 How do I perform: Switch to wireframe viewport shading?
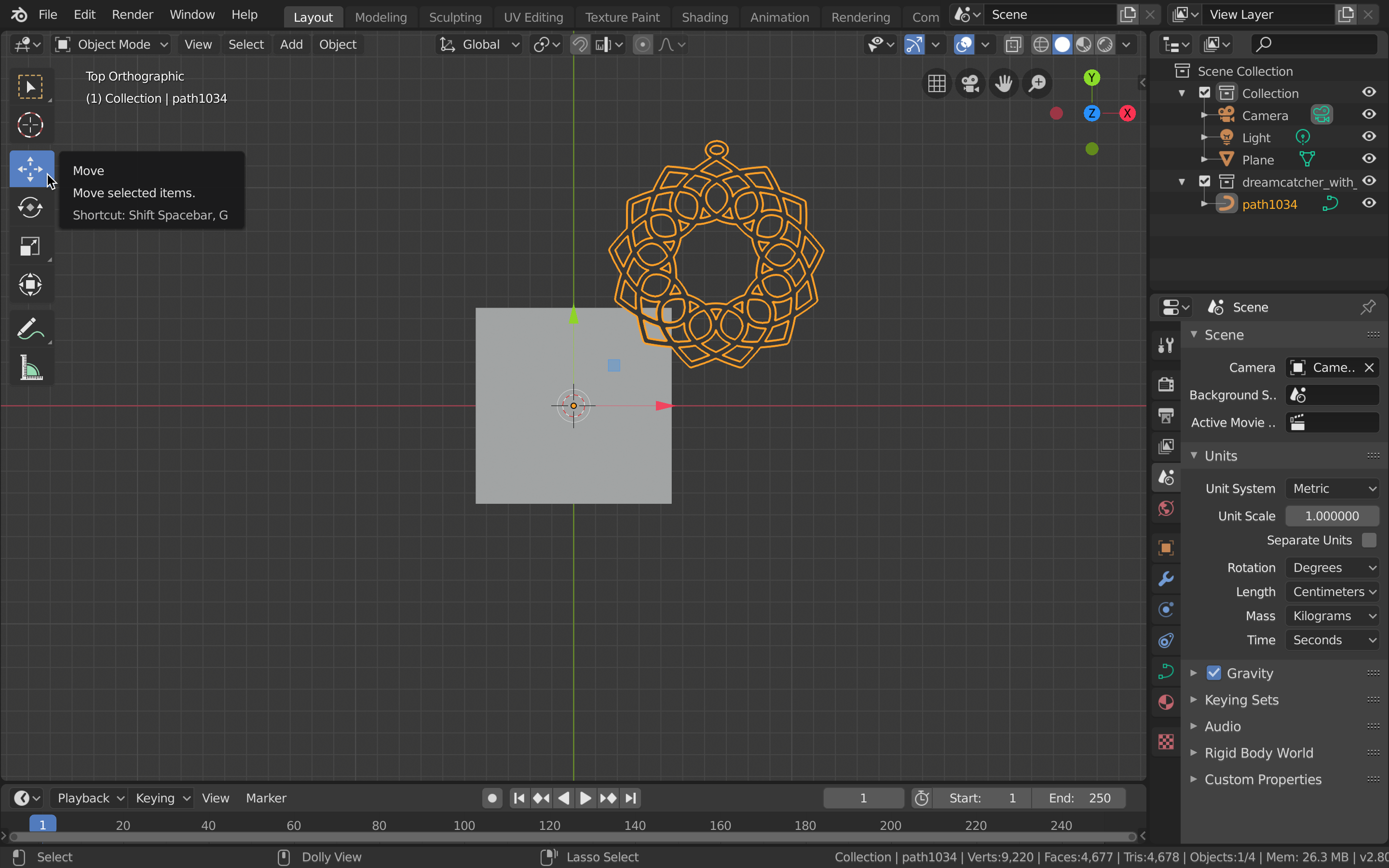click(1041, 44)
